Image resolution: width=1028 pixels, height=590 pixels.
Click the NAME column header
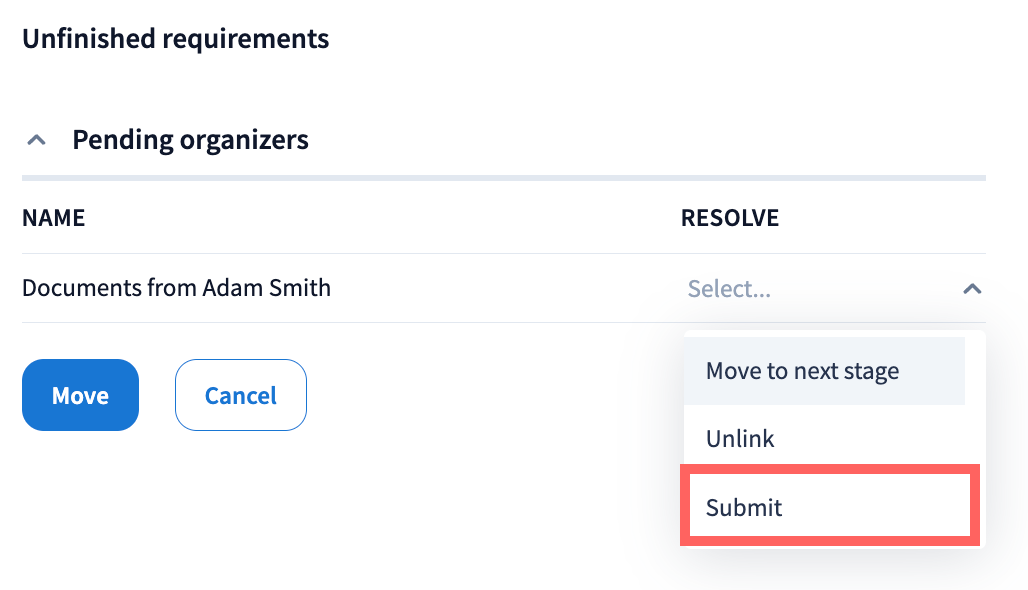[x=53, y=218]
